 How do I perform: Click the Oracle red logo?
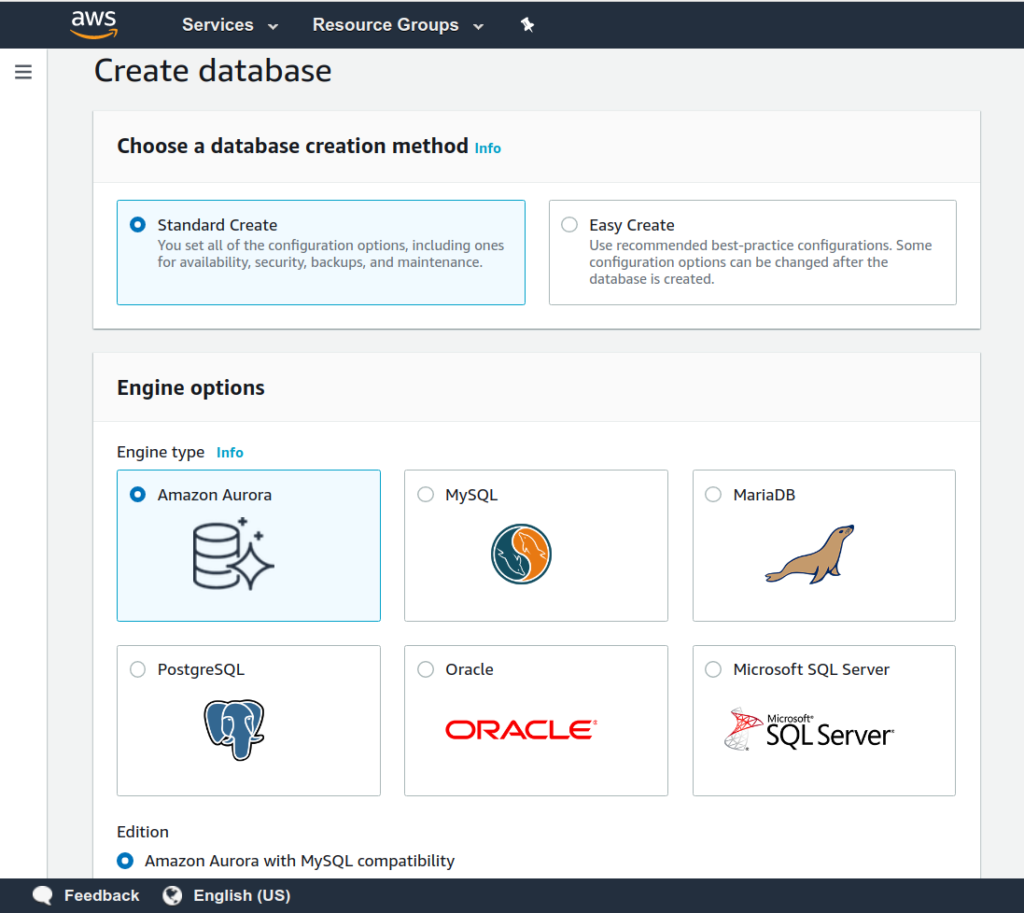(521, 729)
